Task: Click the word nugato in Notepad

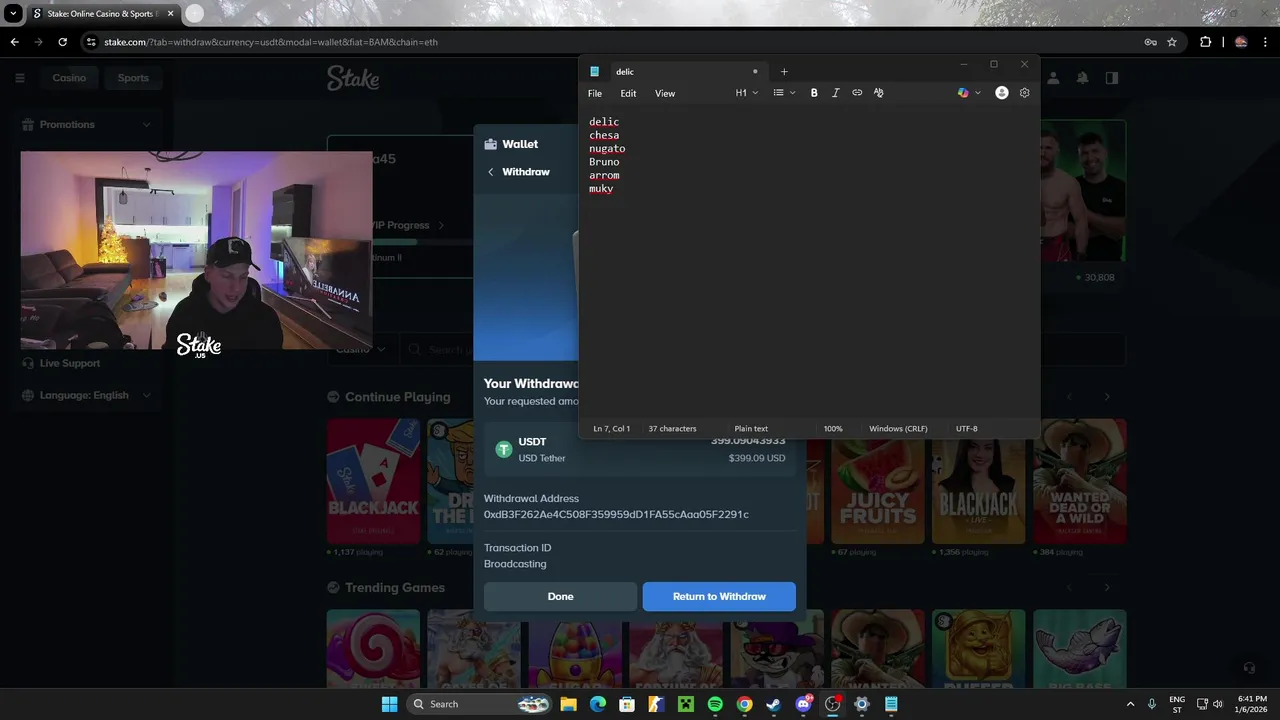Action: click(x=607, y=149)
